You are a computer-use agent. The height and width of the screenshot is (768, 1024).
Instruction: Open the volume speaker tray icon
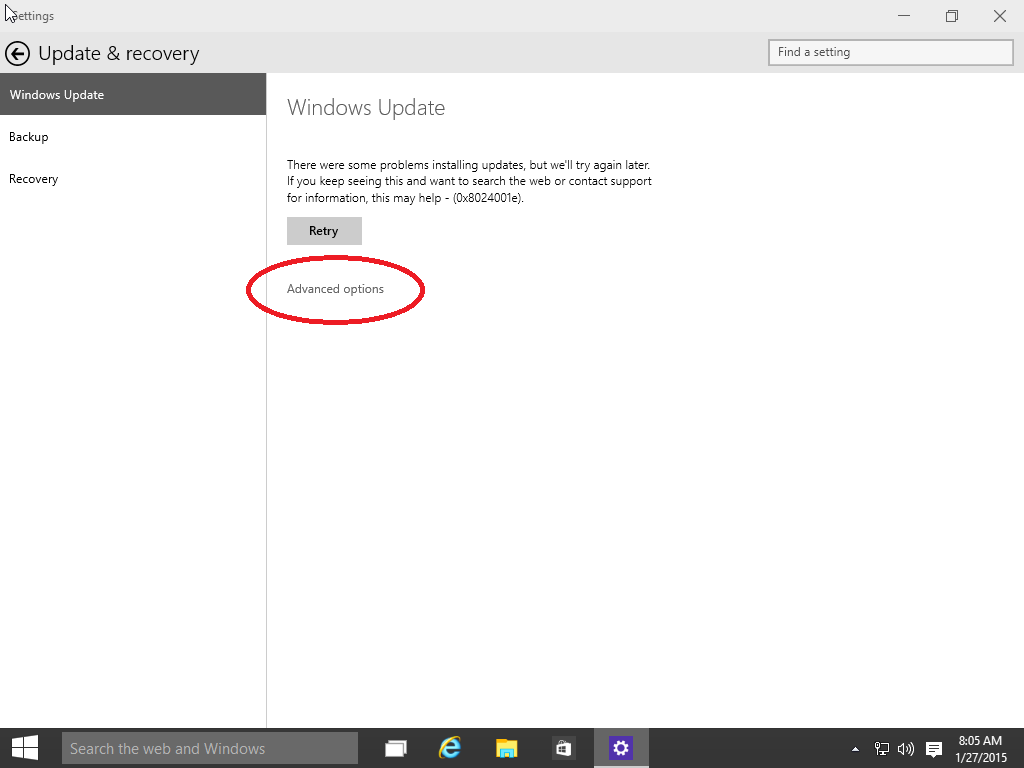pos(906,749)
